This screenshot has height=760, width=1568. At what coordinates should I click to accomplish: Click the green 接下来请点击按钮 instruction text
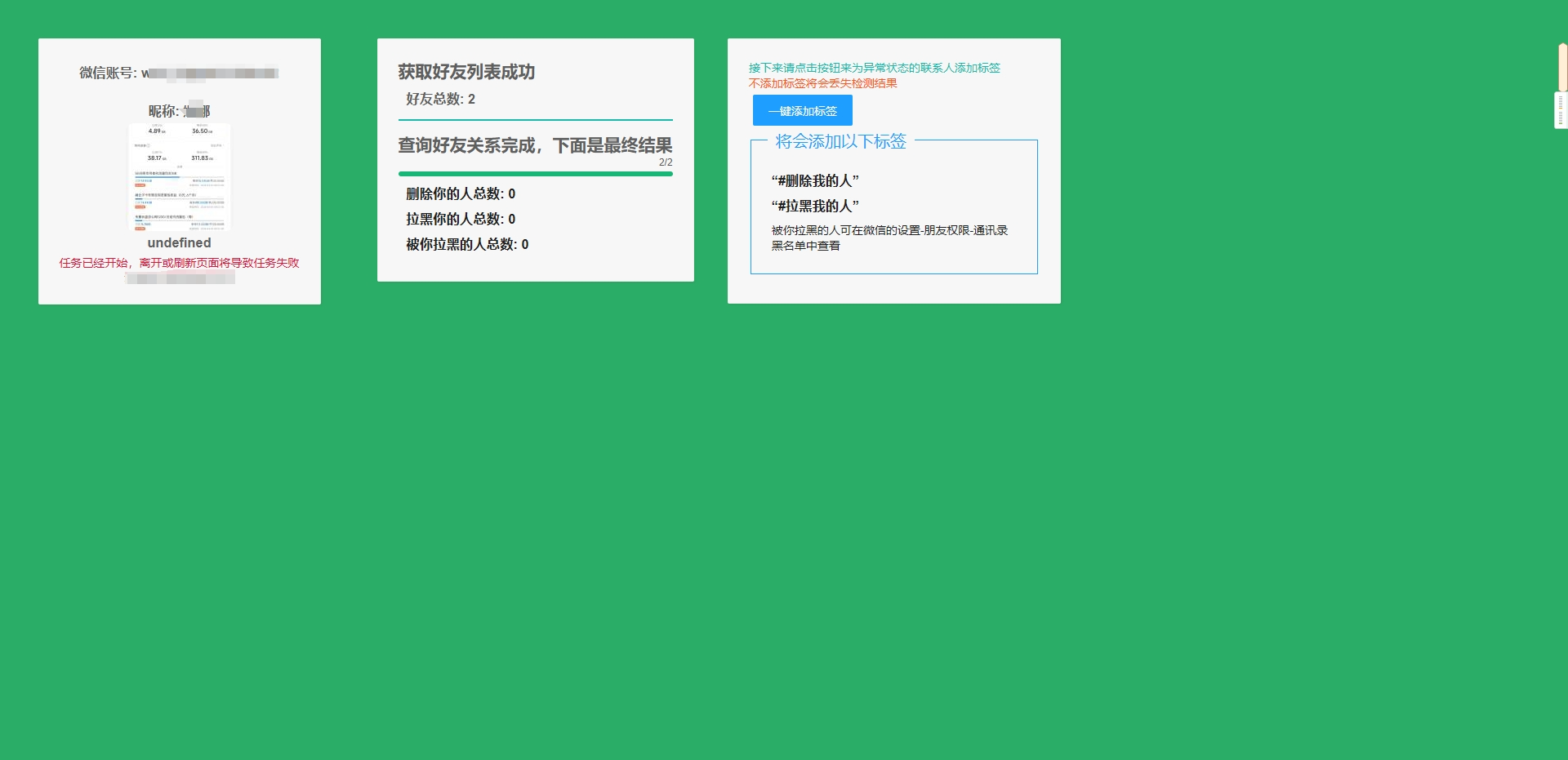(x=875, y=68)
